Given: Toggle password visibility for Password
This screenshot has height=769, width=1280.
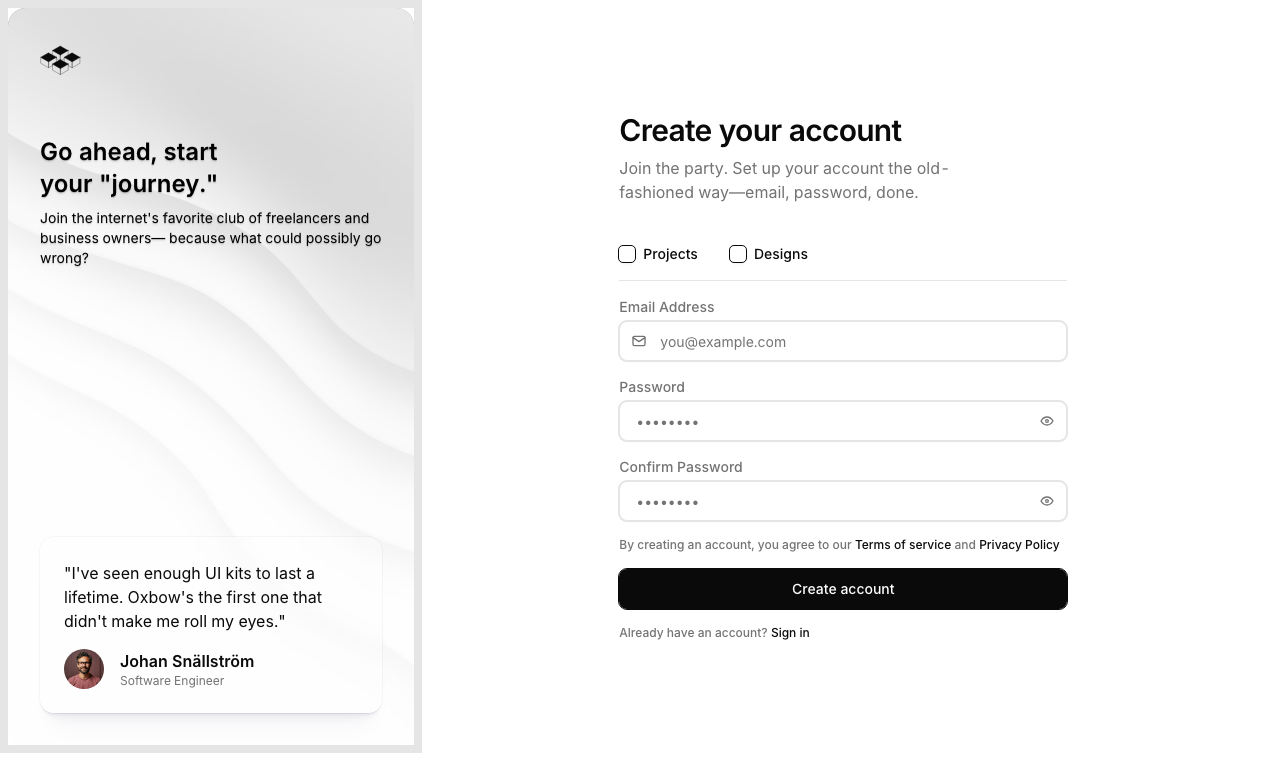Looking at the screenshot, I should [x=1046, y=421].
